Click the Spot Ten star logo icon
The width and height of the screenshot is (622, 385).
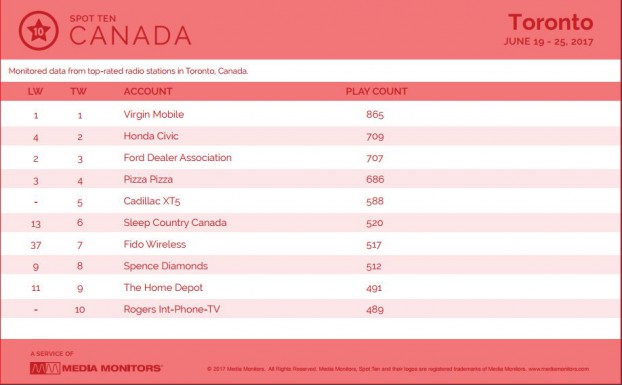(x=38, y=31)
